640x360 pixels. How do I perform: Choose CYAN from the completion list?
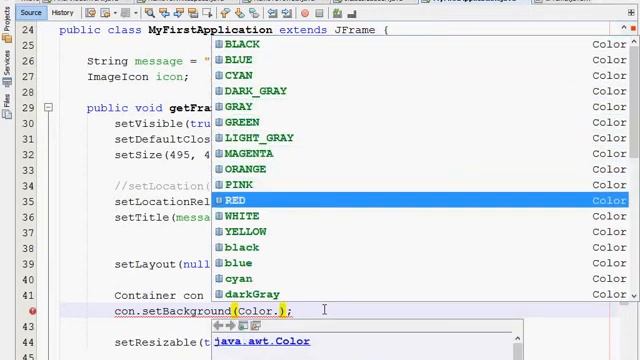tap(420, 76)
